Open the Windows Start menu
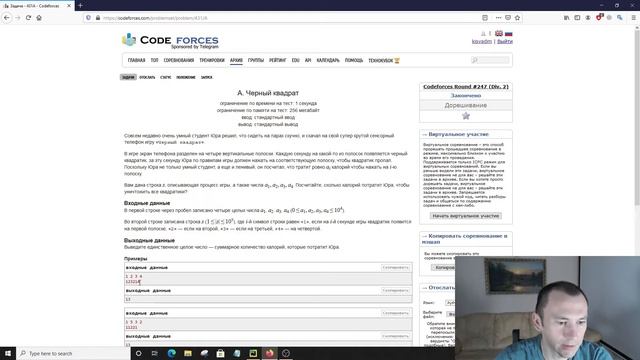Screen dimensions: 640x360 pyautogui.click(x=8, y=353)
